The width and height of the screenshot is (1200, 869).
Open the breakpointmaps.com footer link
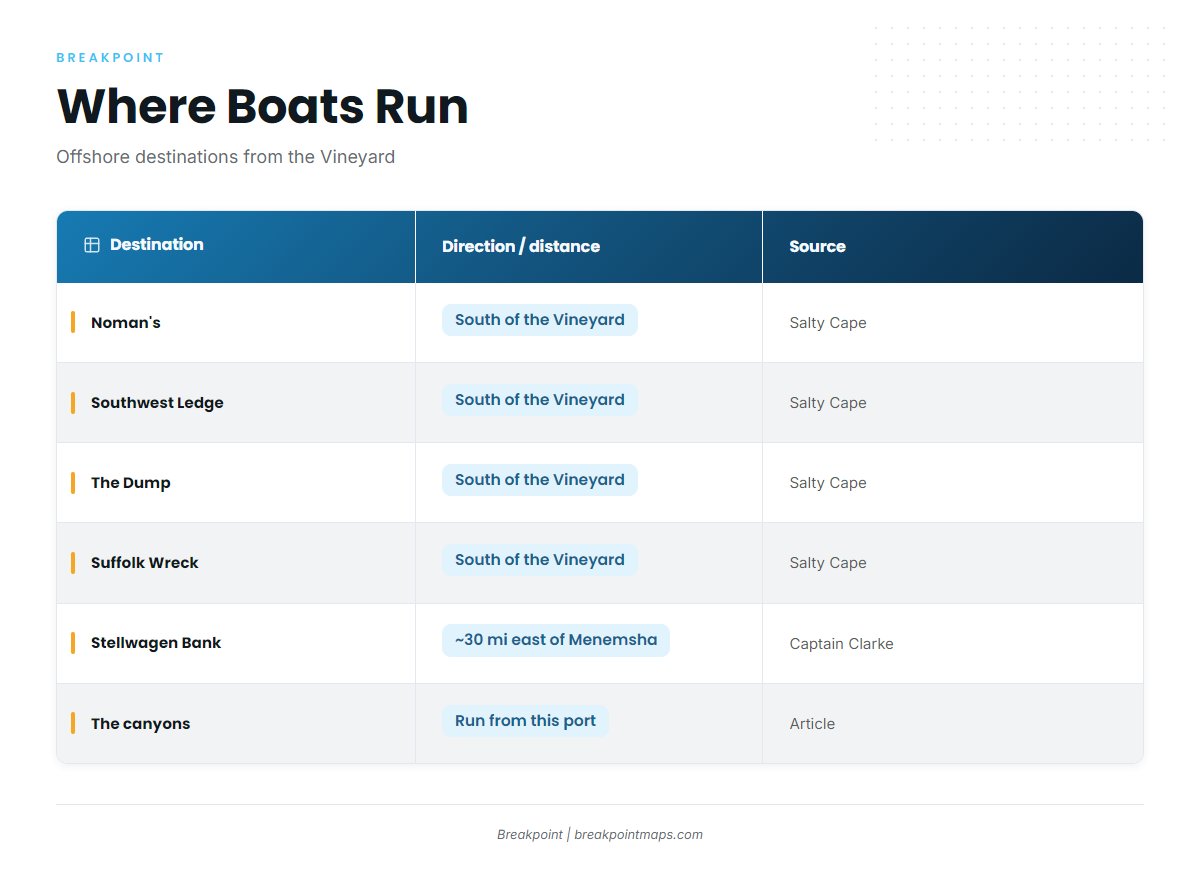tap(638, 835)
